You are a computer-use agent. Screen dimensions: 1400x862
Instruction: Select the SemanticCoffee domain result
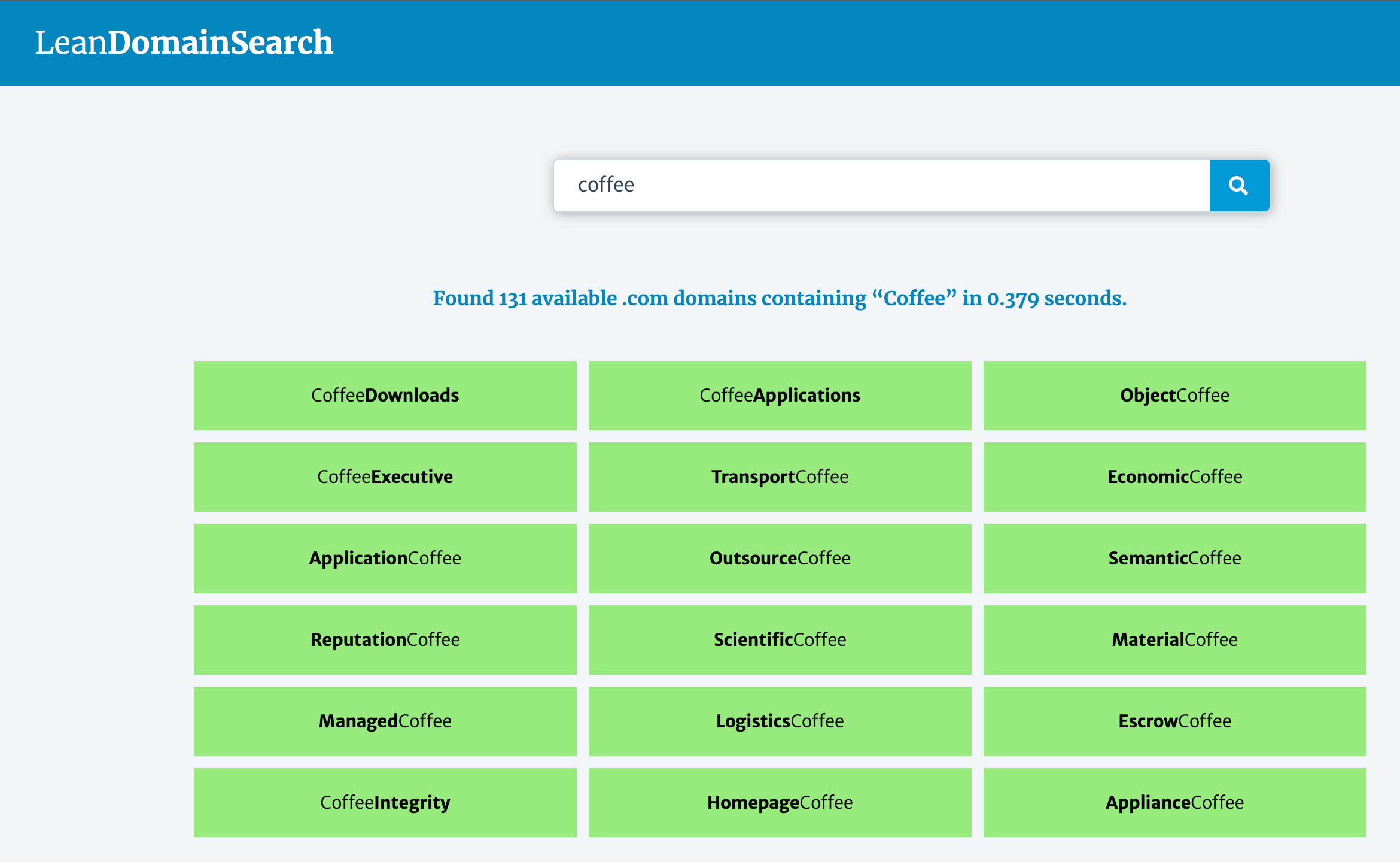(x=1175, y=559)
